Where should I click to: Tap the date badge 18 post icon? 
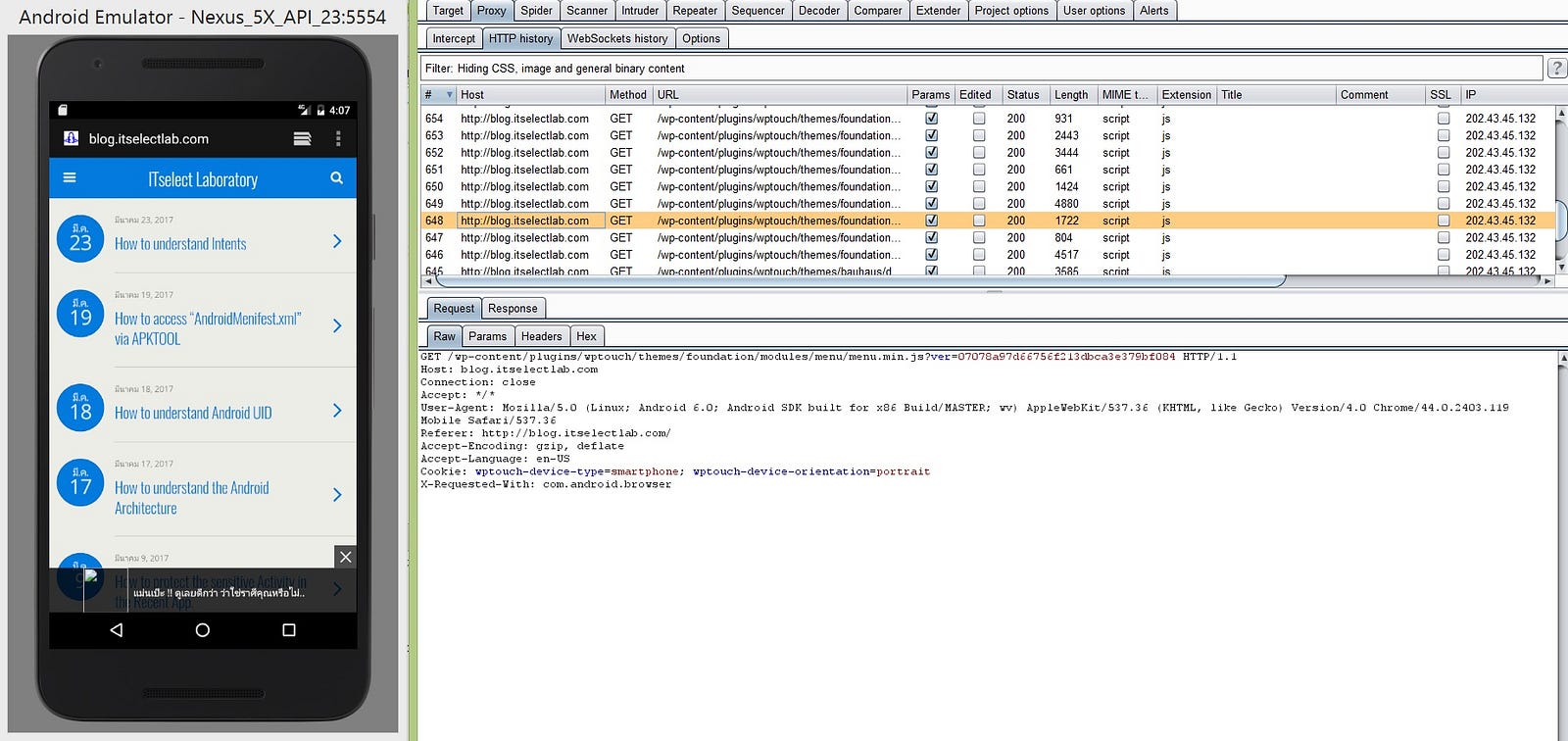[80, 408]
